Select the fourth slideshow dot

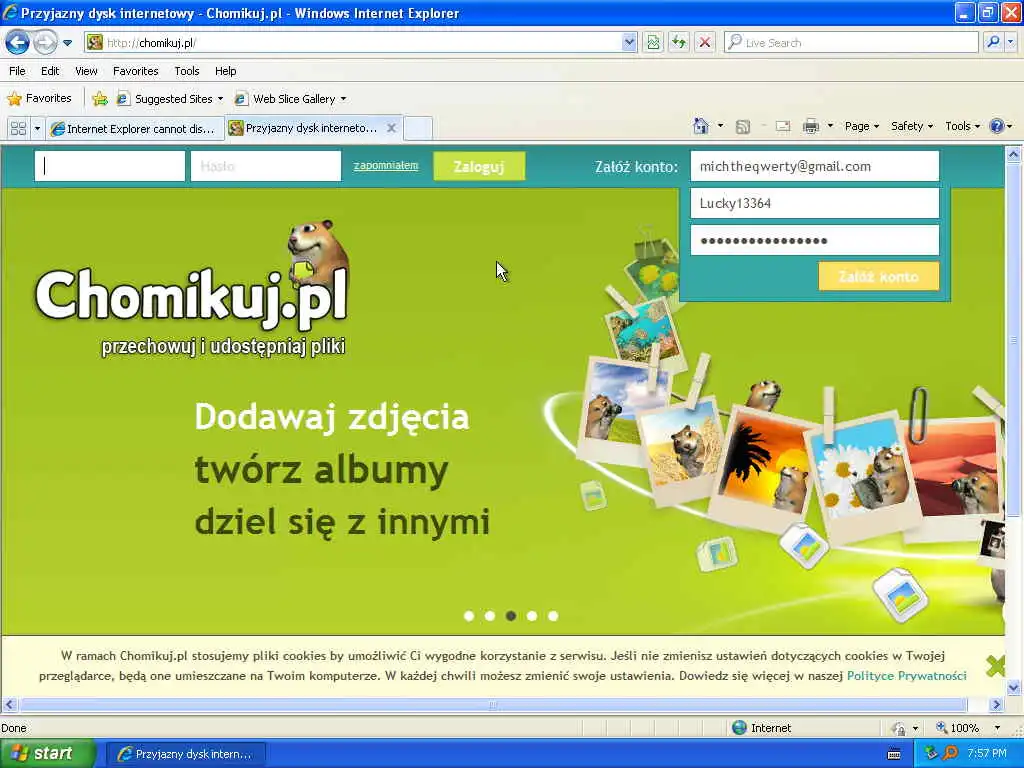pos(532,616)
